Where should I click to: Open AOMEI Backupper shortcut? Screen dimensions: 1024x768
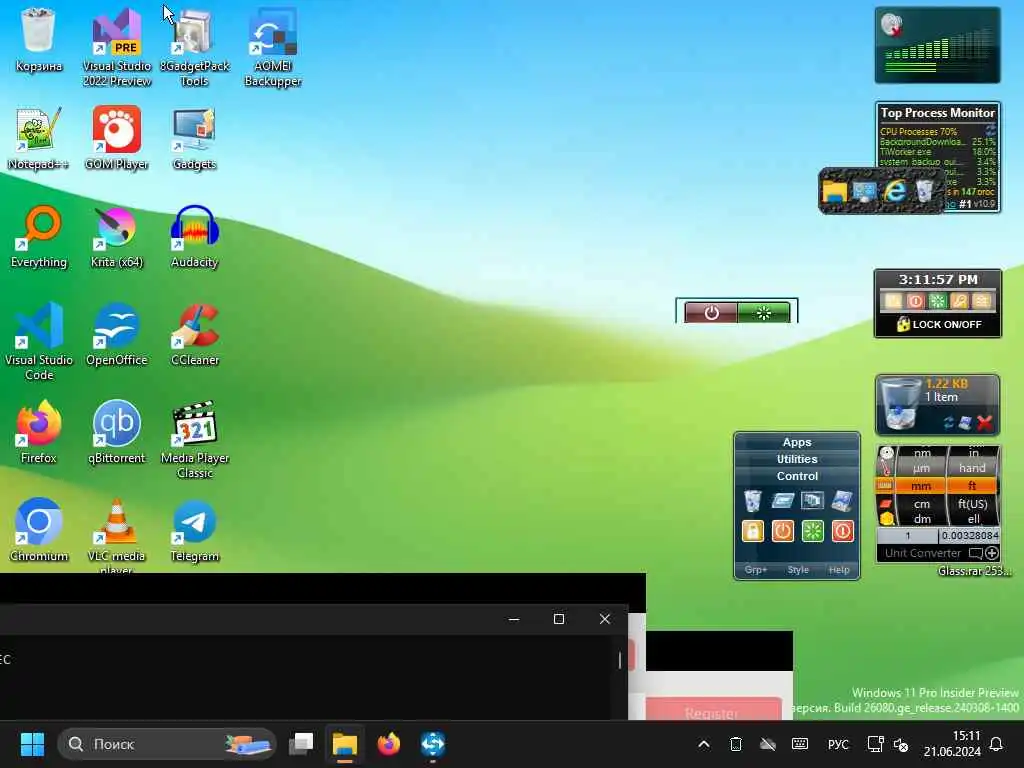(x=273, y=47)
